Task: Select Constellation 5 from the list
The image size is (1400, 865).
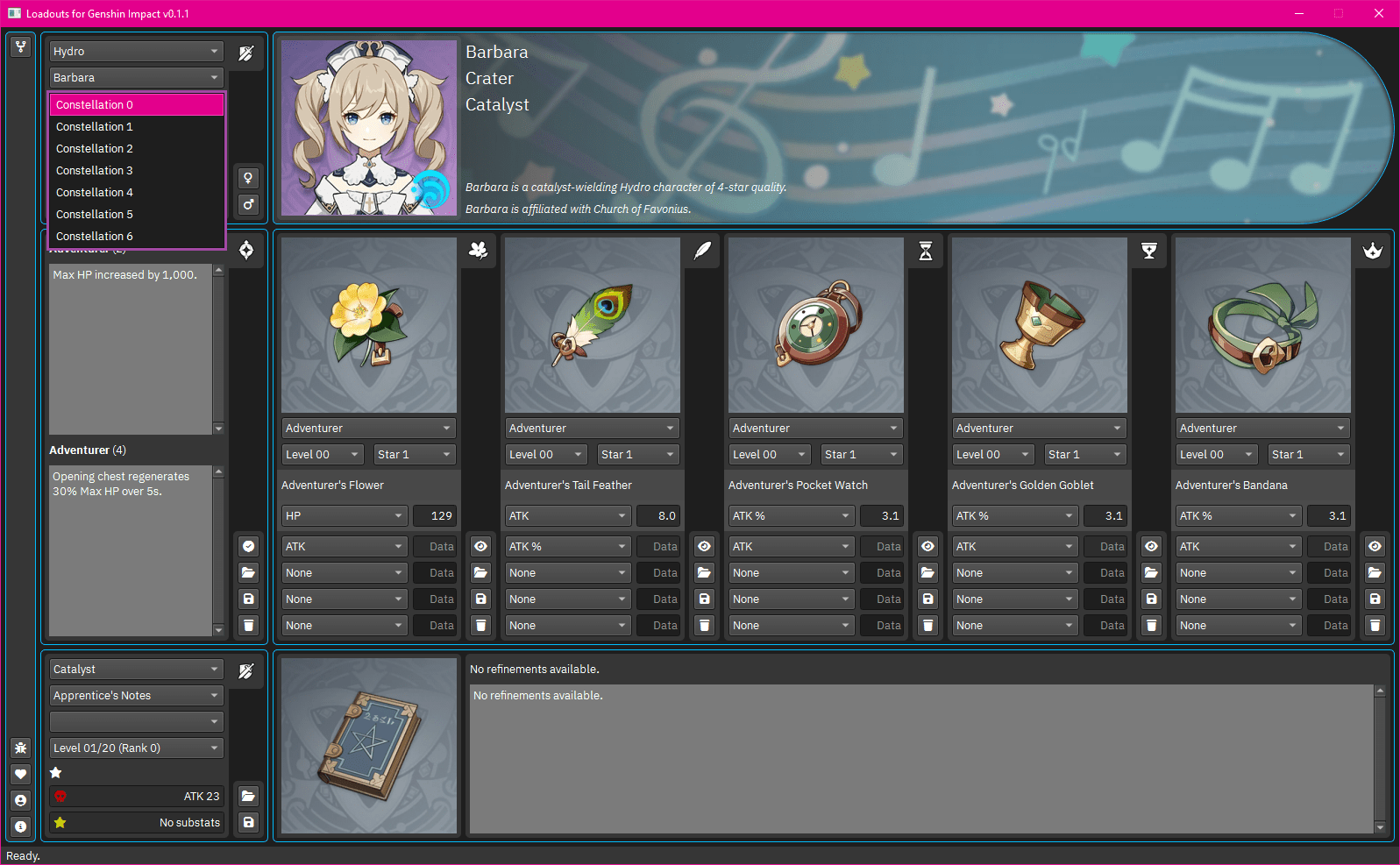Action: [x=137, y=215]
